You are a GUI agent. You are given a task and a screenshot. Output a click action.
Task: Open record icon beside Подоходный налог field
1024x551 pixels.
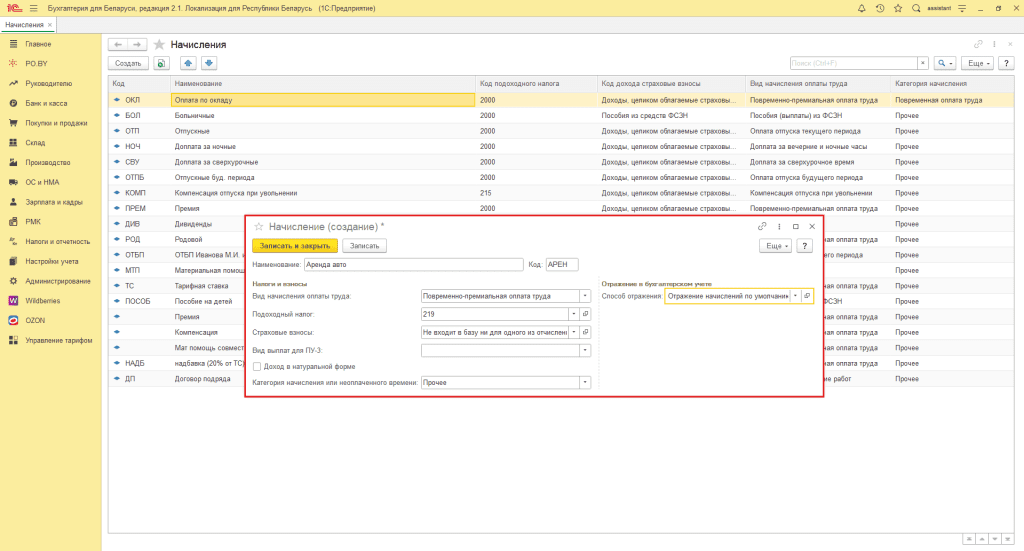coord(586,314)
